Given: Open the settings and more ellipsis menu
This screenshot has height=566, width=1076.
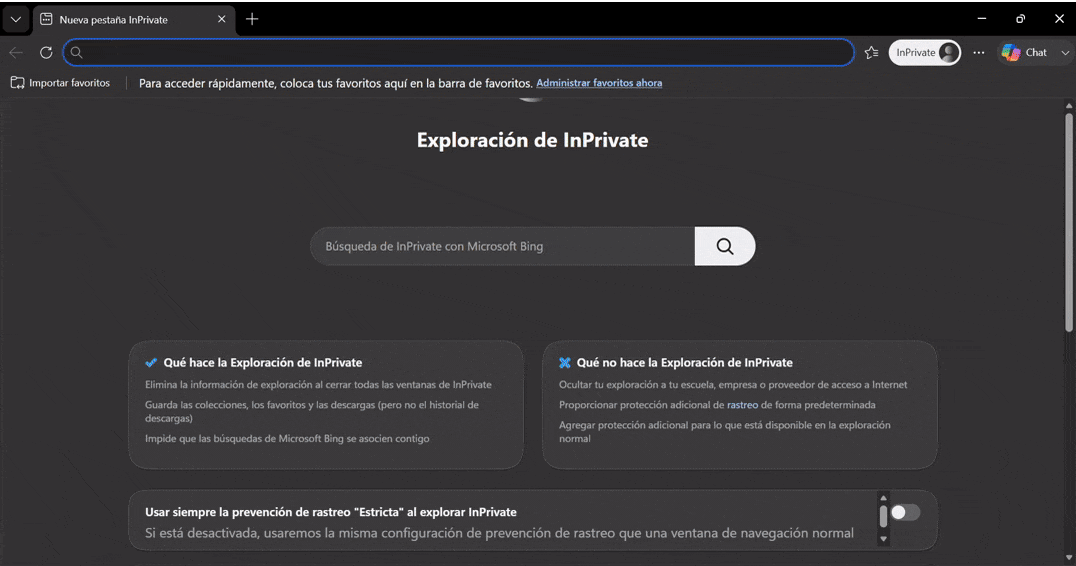Looking at the screenshot, I should 979,52.
